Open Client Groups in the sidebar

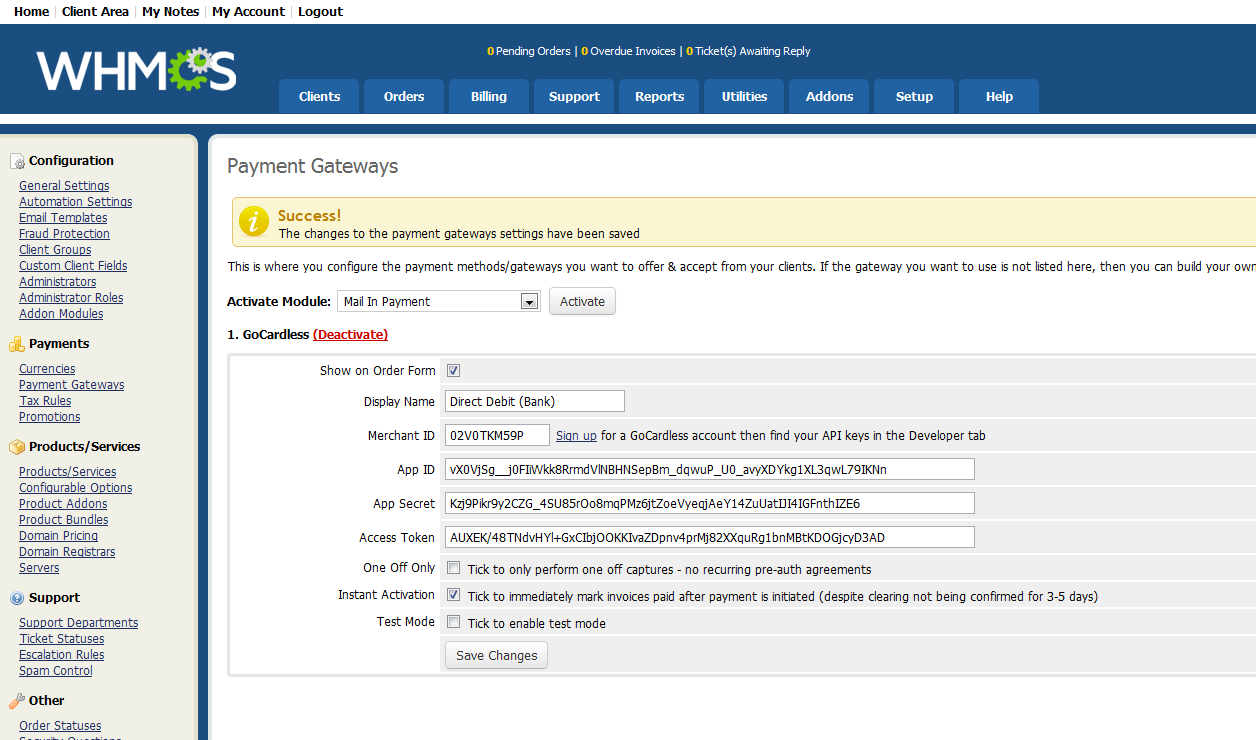point(55,250)
